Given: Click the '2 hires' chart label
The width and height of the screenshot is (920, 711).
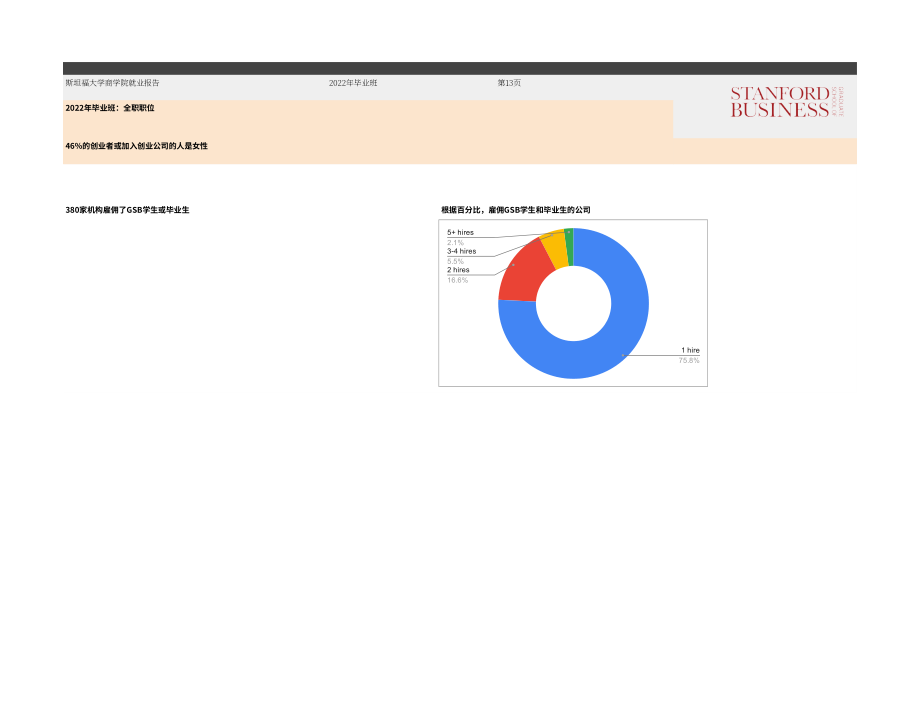Looking at the screenshot, I should coord(458,270).
